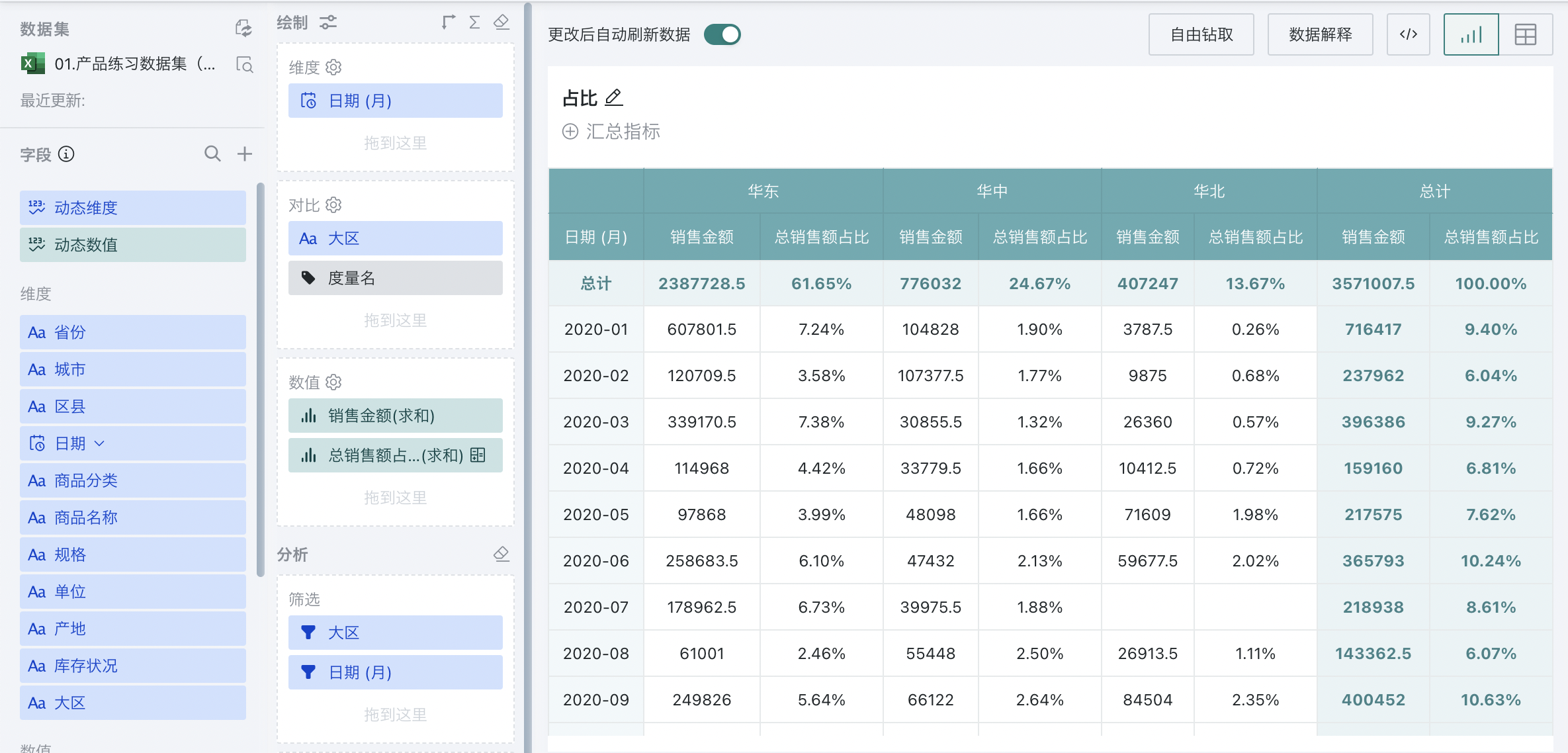This screenshot has width=1568, height=753.
Task: Select the 大区 filter item
Action: click(395, 633)
